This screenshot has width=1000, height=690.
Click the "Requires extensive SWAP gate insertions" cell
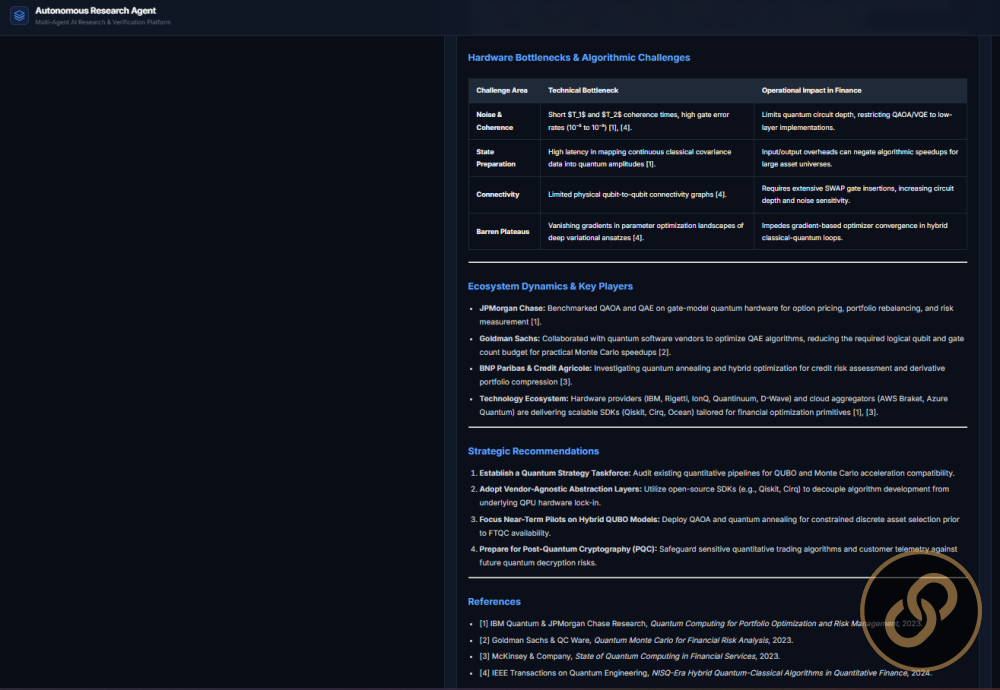coord(860,195)
